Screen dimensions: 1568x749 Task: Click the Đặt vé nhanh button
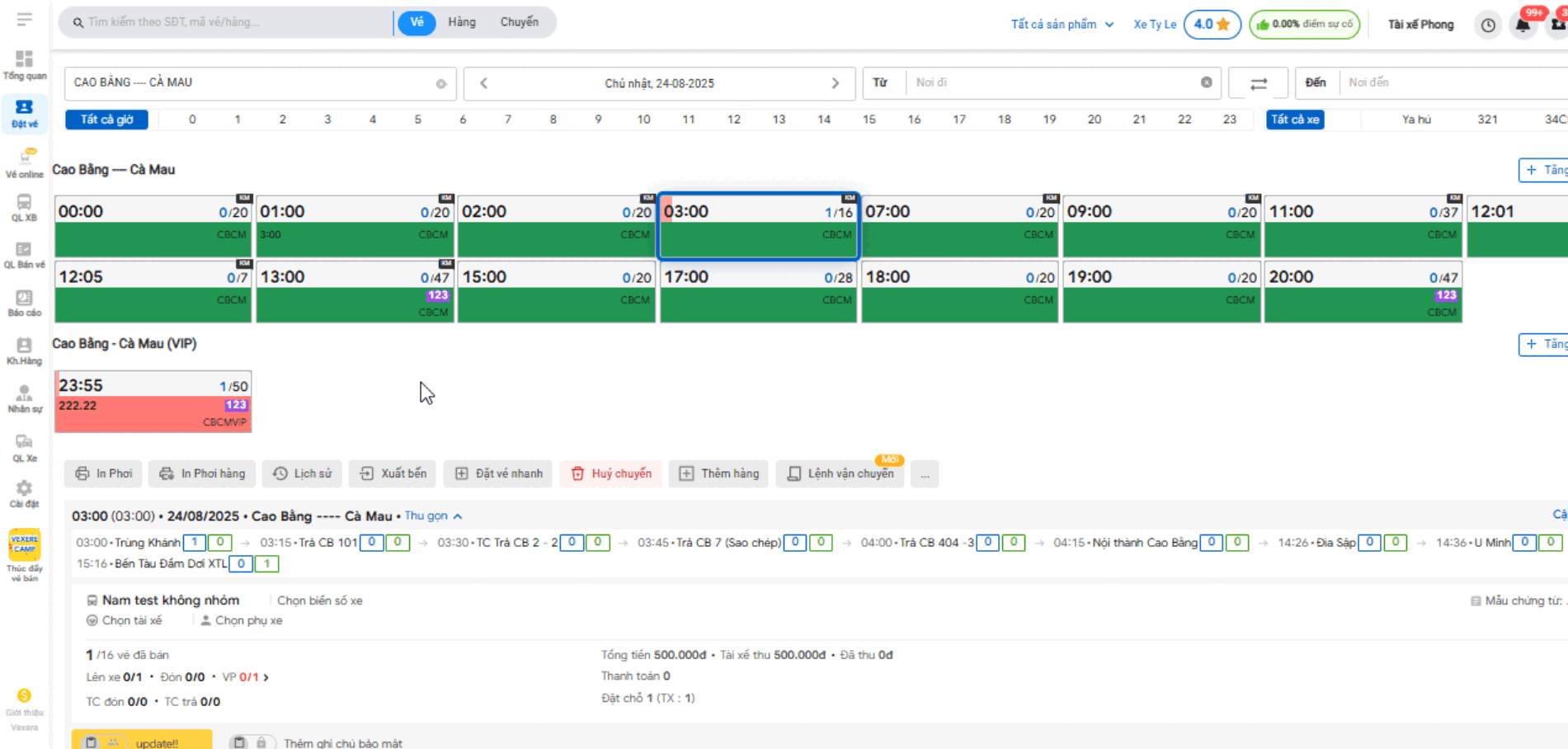tap(498, 473)
